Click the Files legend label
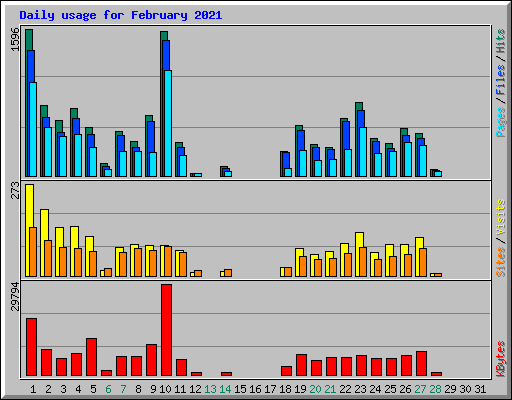 pyautogui.click(x=501, y=79)
